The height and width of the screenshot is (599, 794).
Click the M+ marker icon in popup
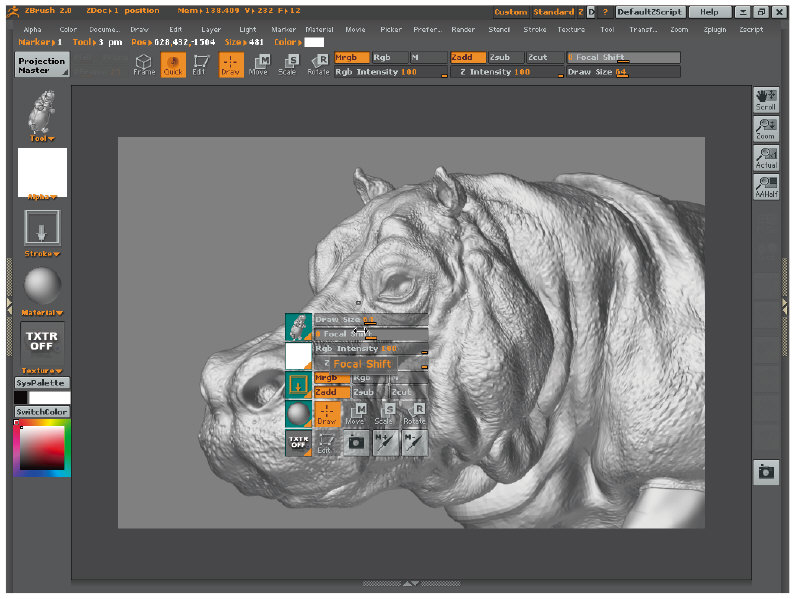click(x=386, y=442)
